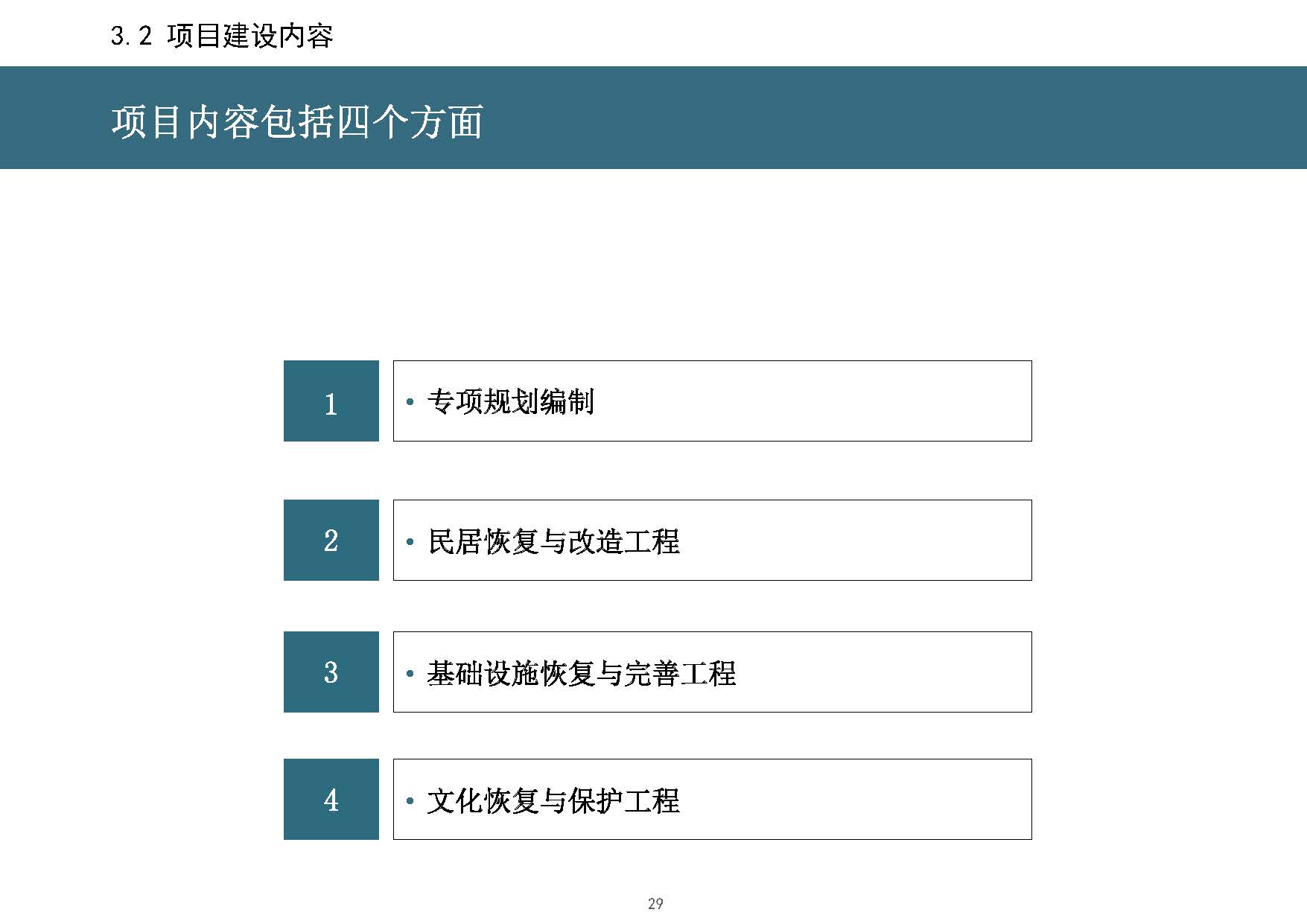
Task: Click the empty right end of the 文化恢复与保护工程 box
Action: (856, 800)
